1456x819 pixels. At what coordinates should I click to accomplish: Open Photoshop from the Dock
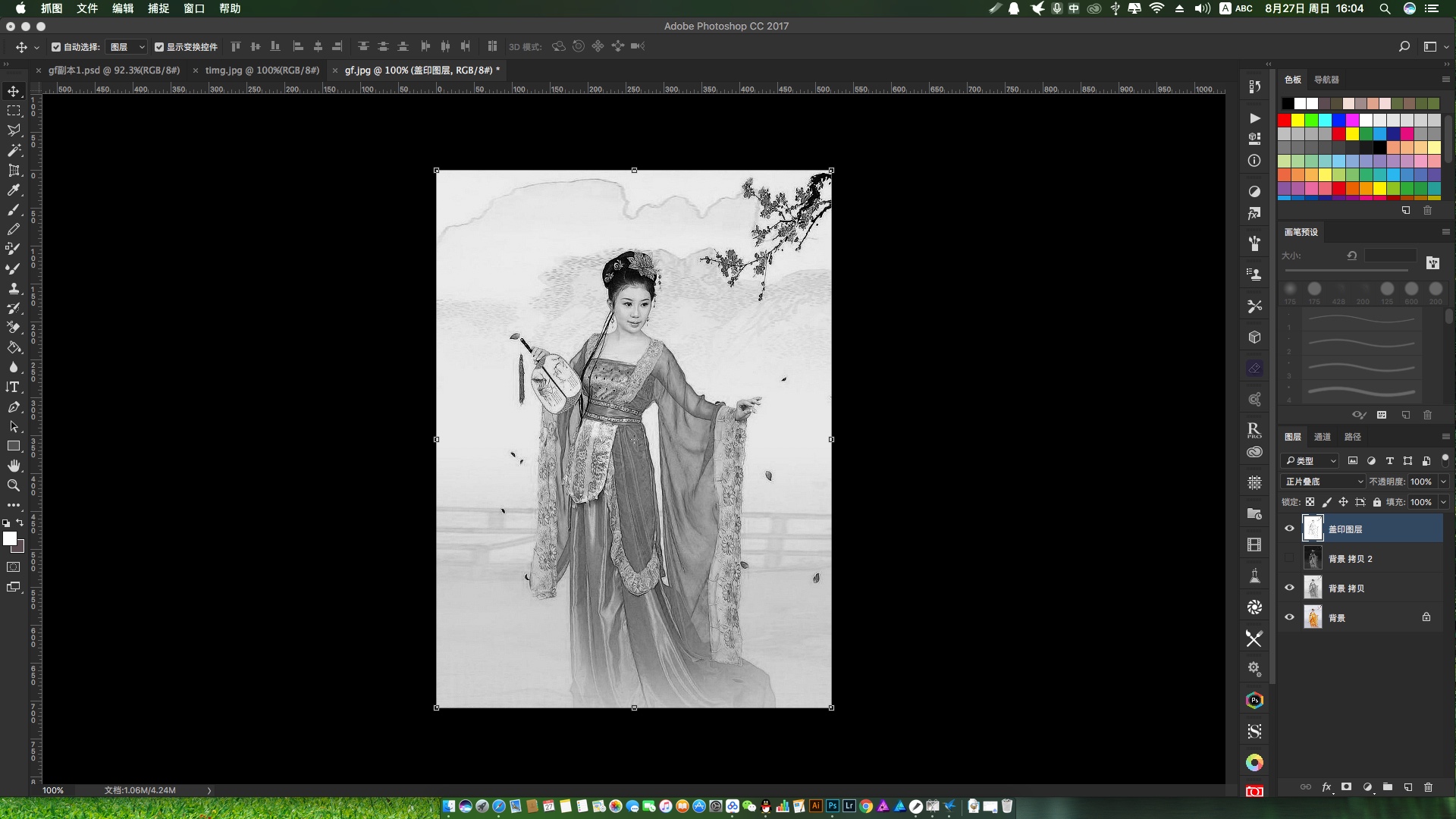(833, 806)
